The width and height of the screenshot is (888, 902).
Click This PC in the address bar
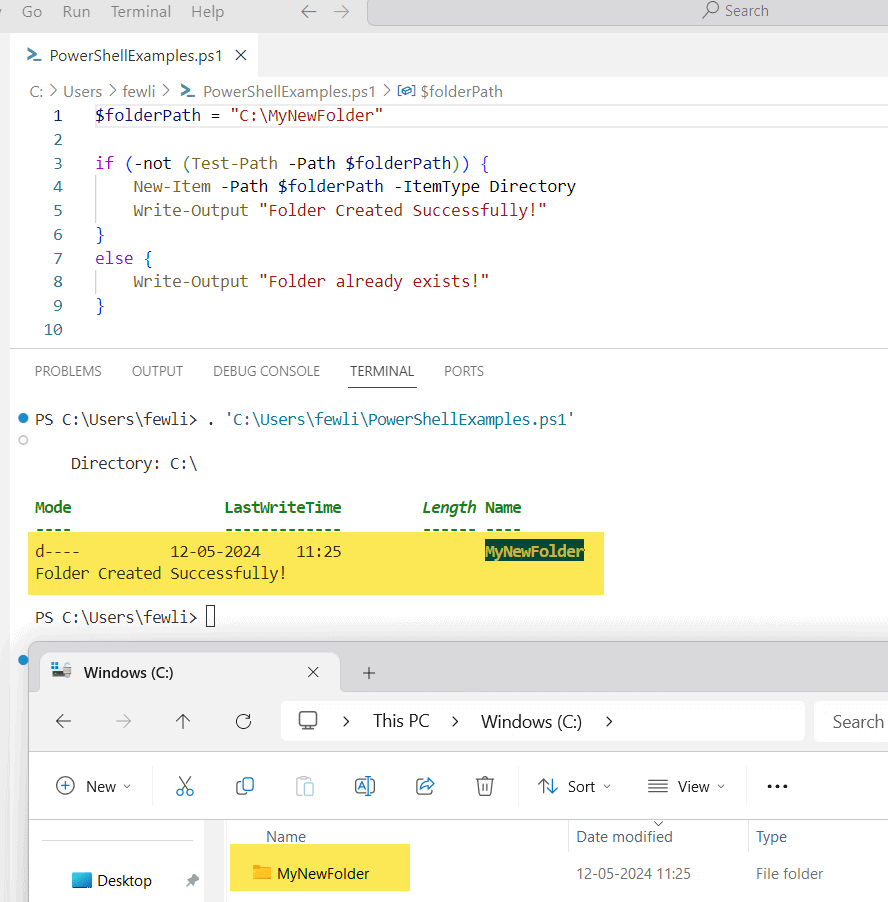point(401,721)
